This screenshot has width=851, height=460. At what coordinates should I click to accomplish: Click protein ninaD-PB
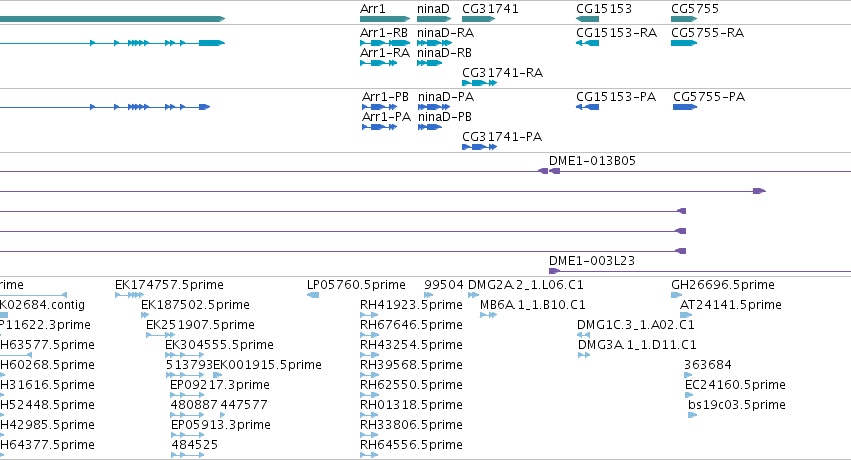[444, 117]
